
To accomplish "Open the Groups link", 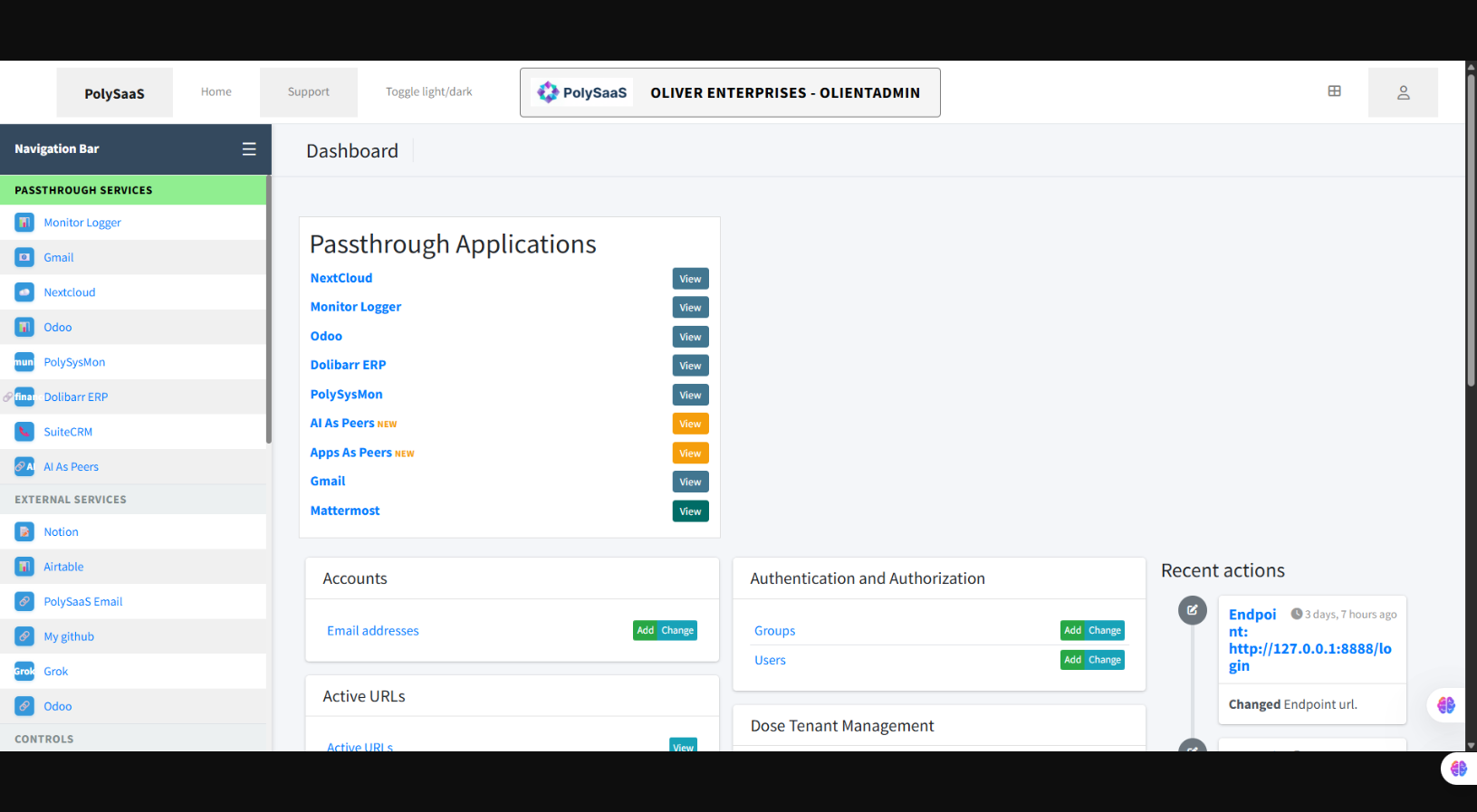I will 775,631.
